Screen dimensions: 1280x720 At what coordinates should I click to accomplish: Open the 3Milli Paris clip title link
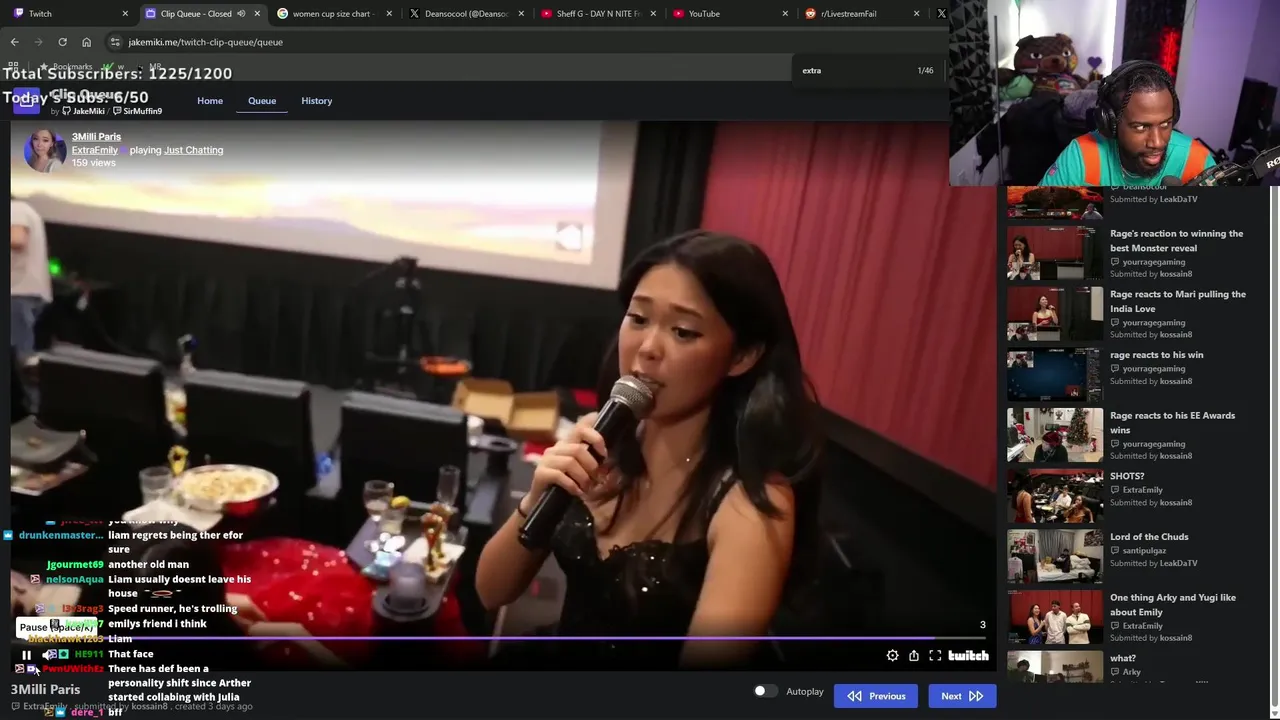pos(96,137)
